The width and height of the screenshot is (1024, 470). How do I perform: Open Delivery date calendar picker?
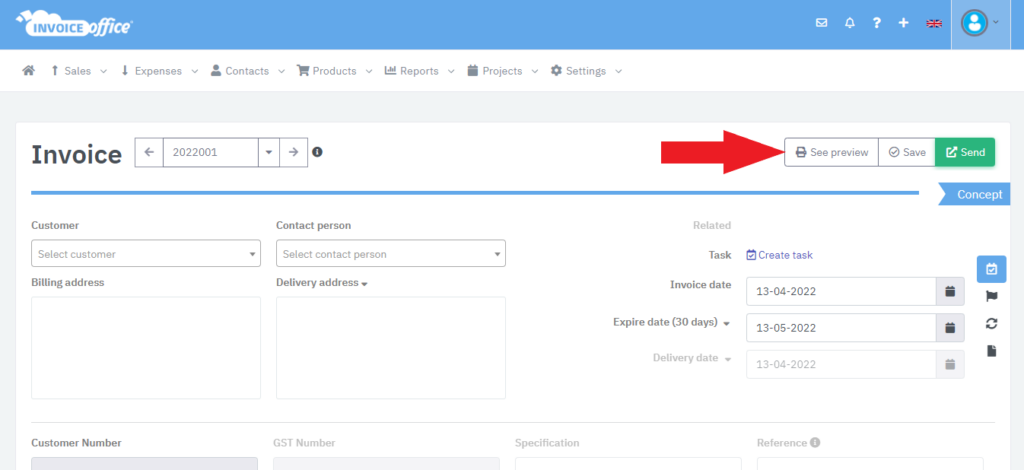pyautogui.click(x=950, y=364)
